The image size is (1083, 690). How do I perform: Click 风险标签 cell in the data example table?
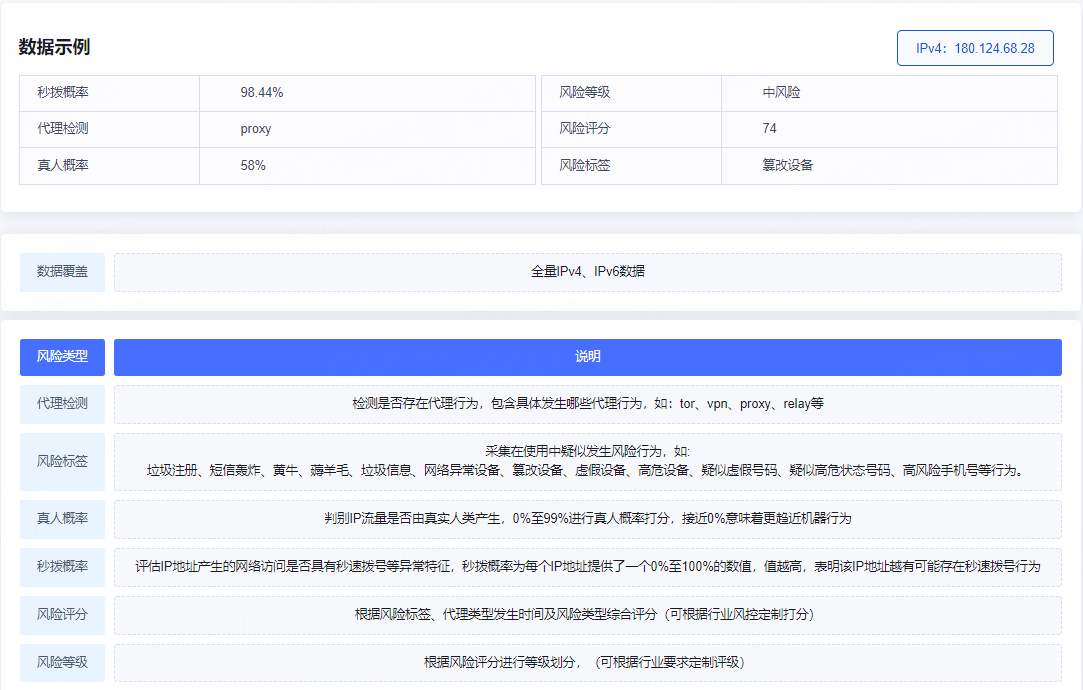(631, 166)
